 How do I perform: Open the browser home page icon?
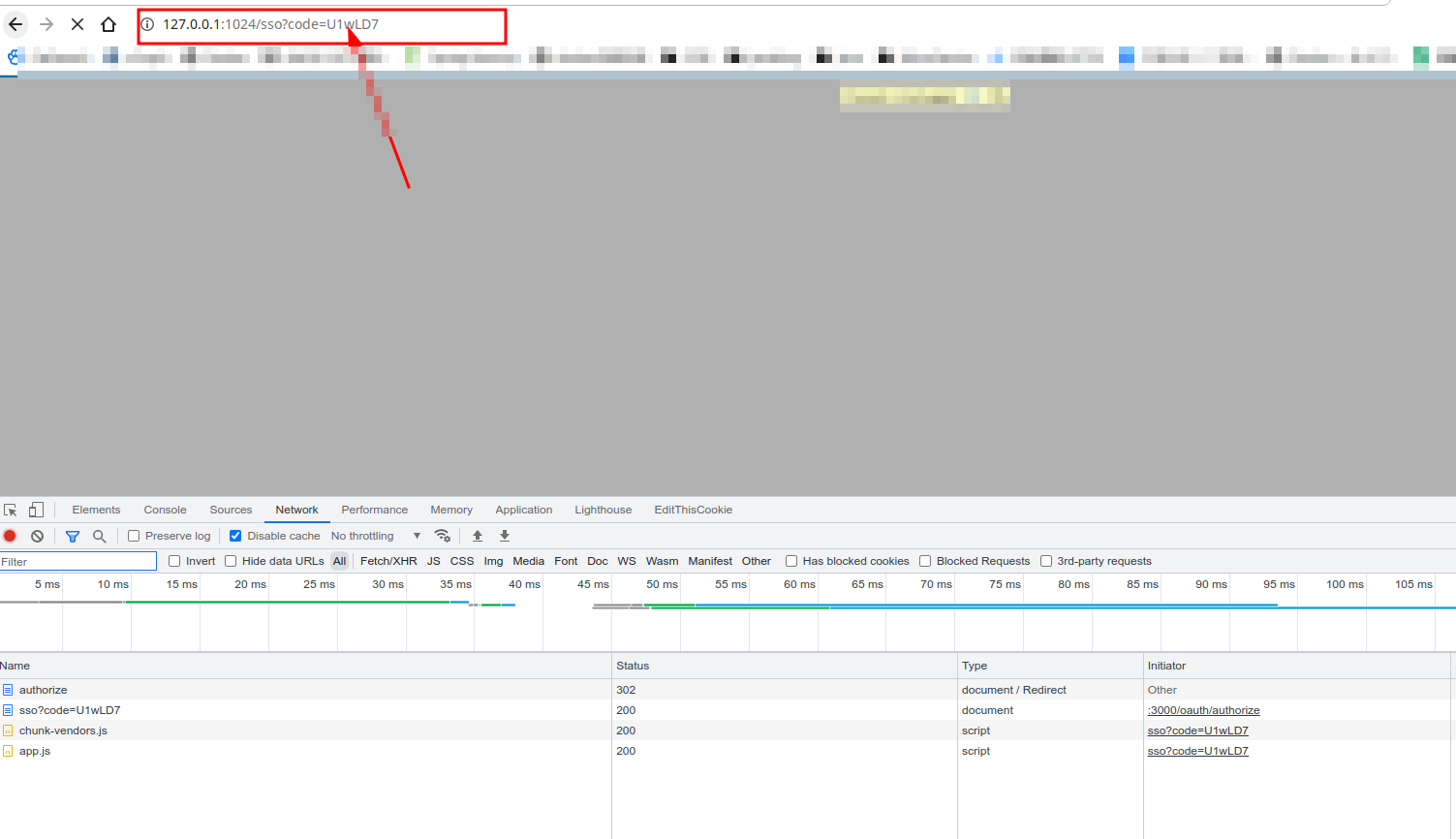[108, 24]
